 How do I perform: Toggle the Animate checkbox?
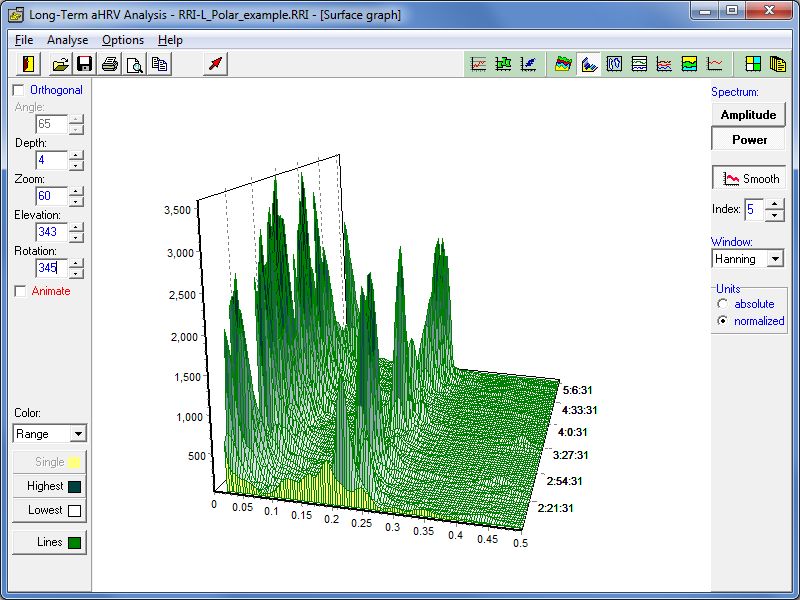pos(18,291)
